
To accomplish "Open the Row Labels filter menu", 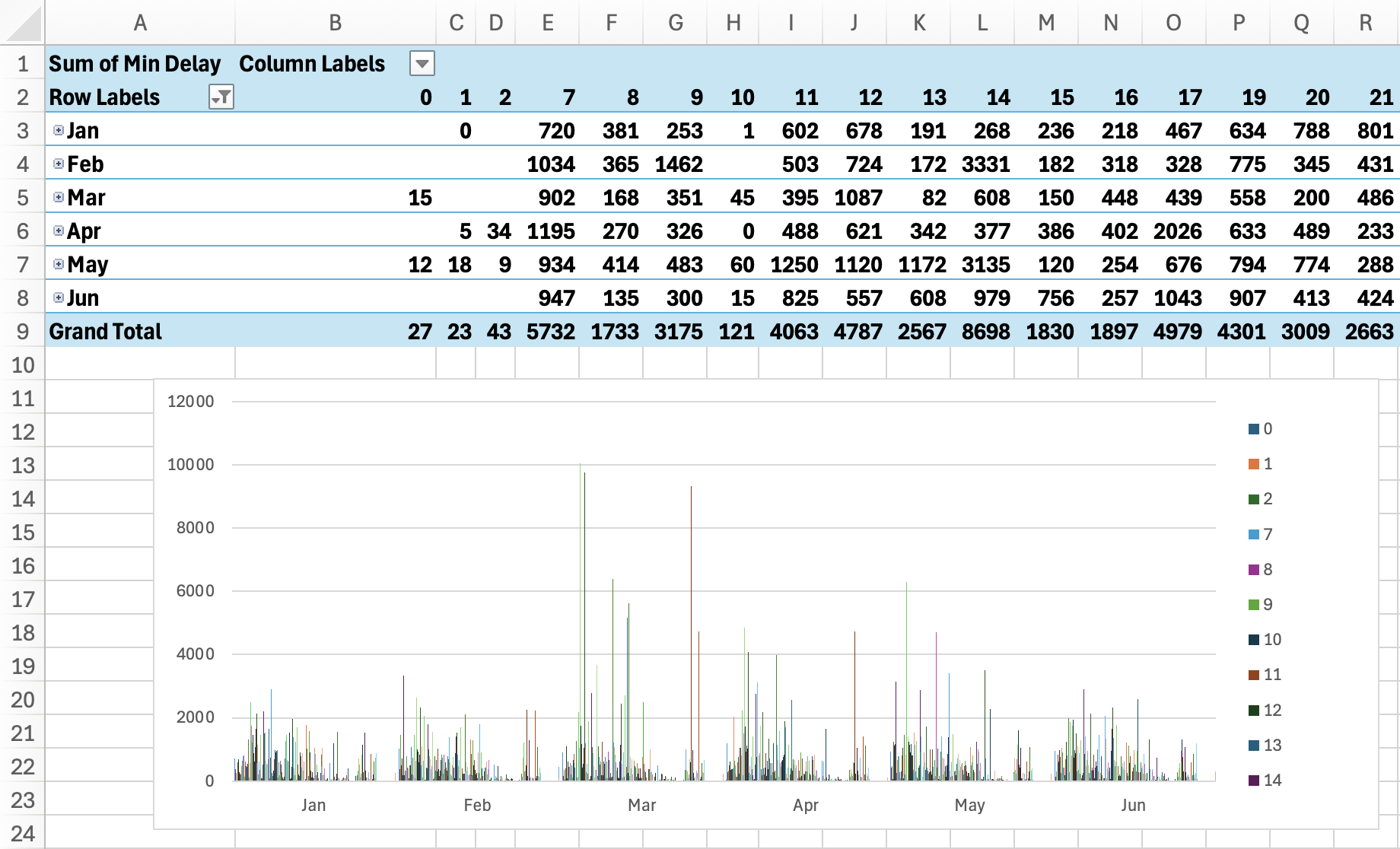I will tap(221, 97).
